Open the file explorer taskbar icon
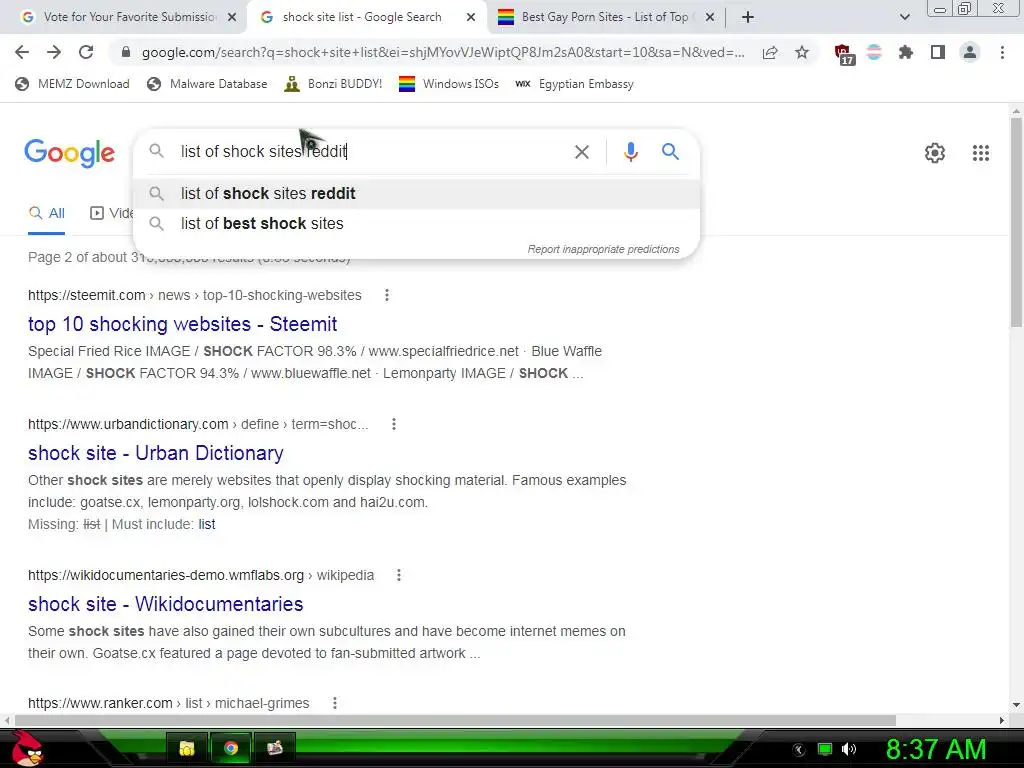 coord(187,748)
